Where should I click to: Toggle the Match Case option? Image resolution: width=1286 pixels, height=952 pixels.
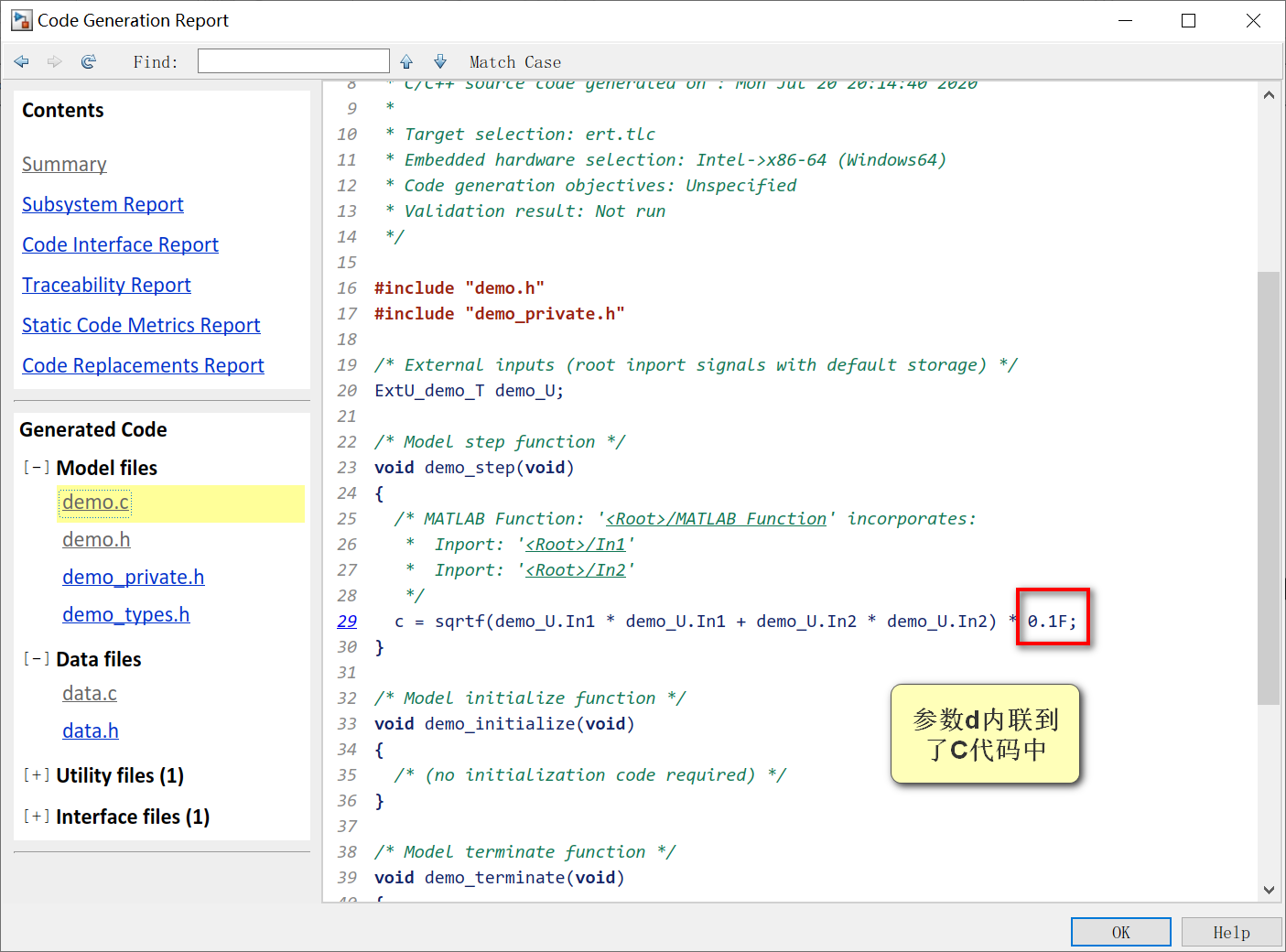[x=515, y=62]
